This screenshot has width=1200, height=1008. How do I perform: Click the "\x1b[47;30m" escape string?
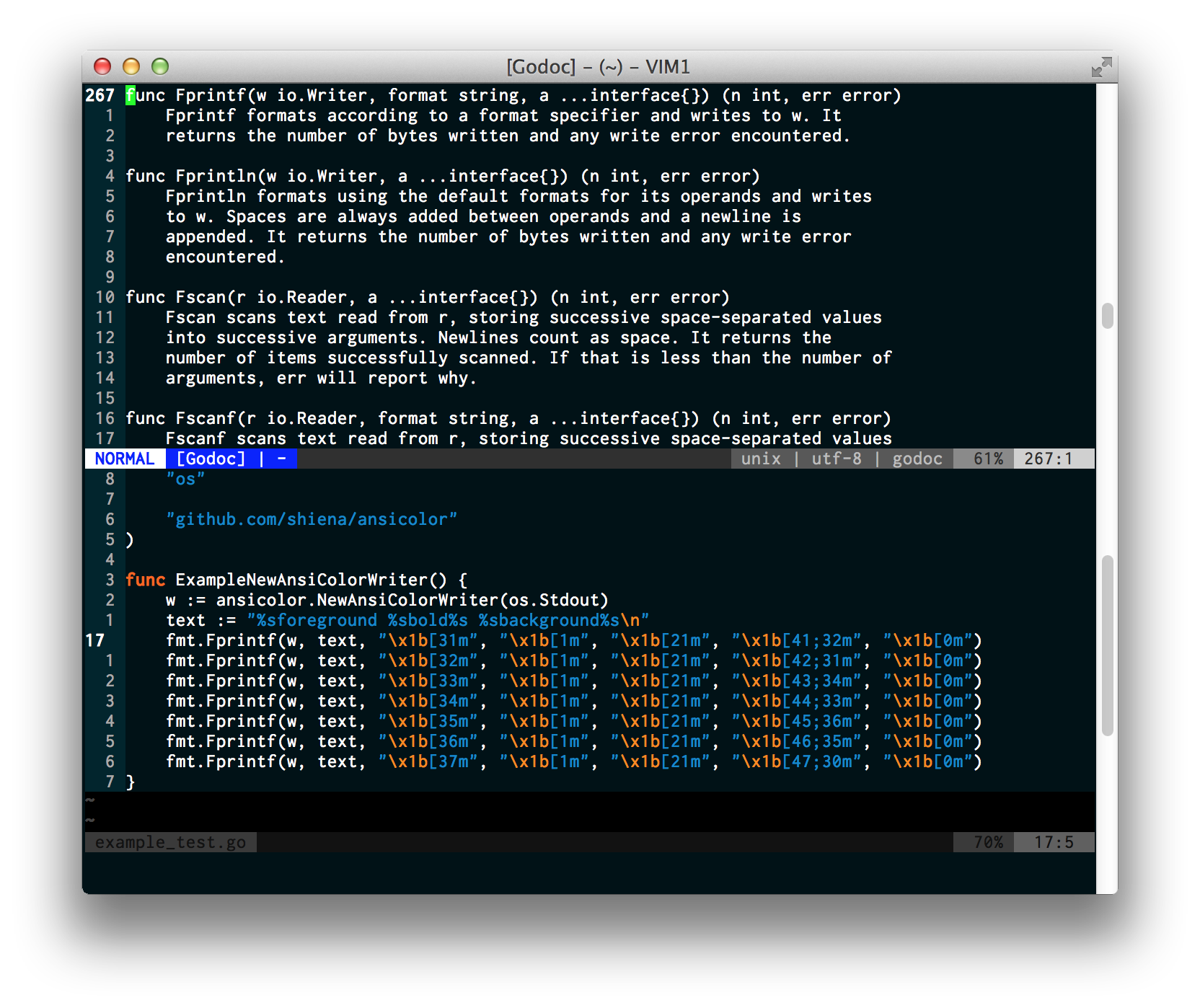click(796, 761)
